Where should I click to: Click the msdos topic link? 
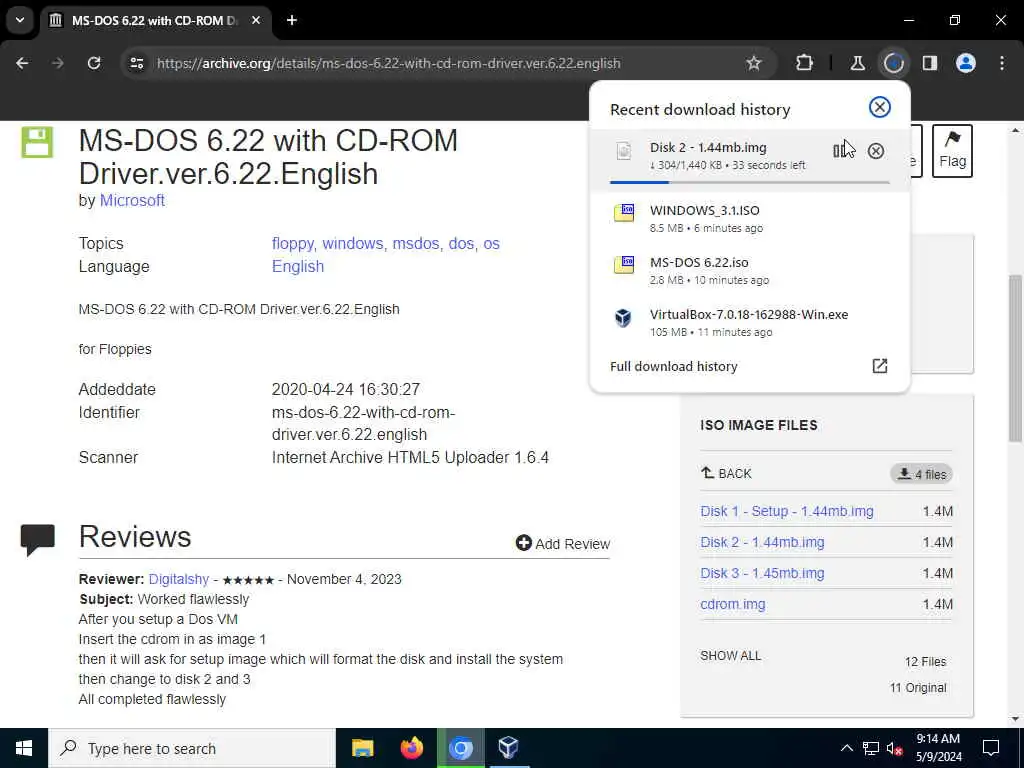[x=415, y=244]
